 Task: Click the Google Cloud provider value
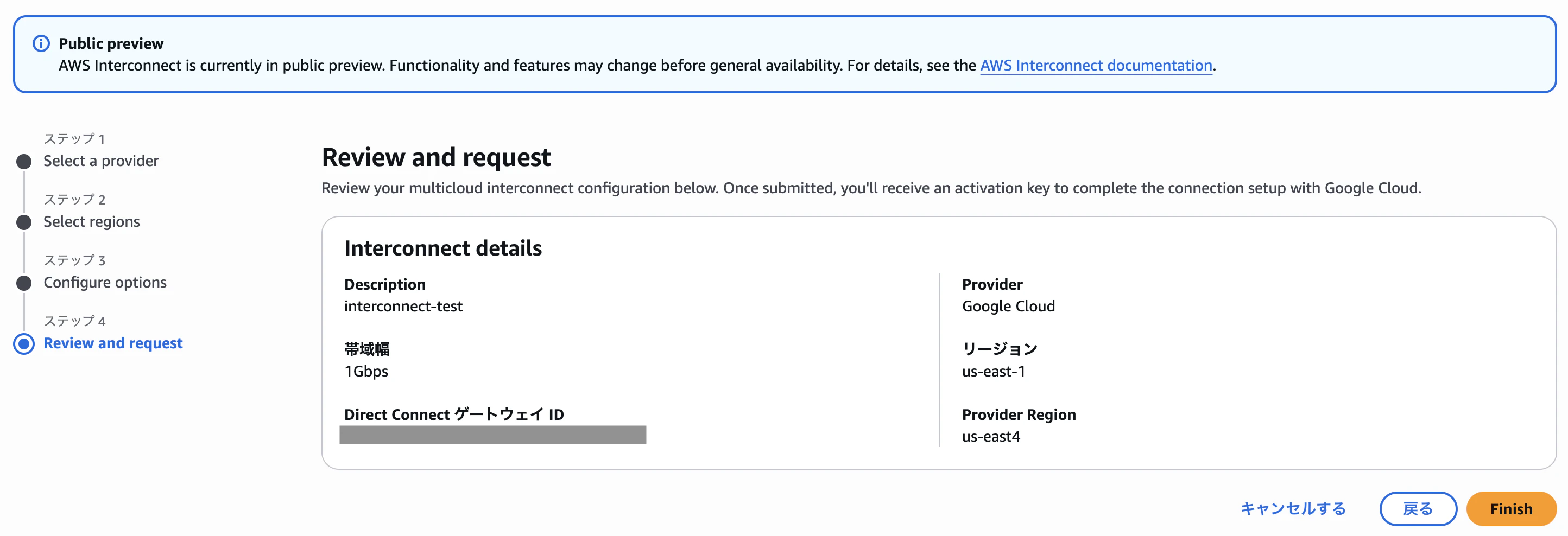pyautogui.click(x=1008, y=306)
